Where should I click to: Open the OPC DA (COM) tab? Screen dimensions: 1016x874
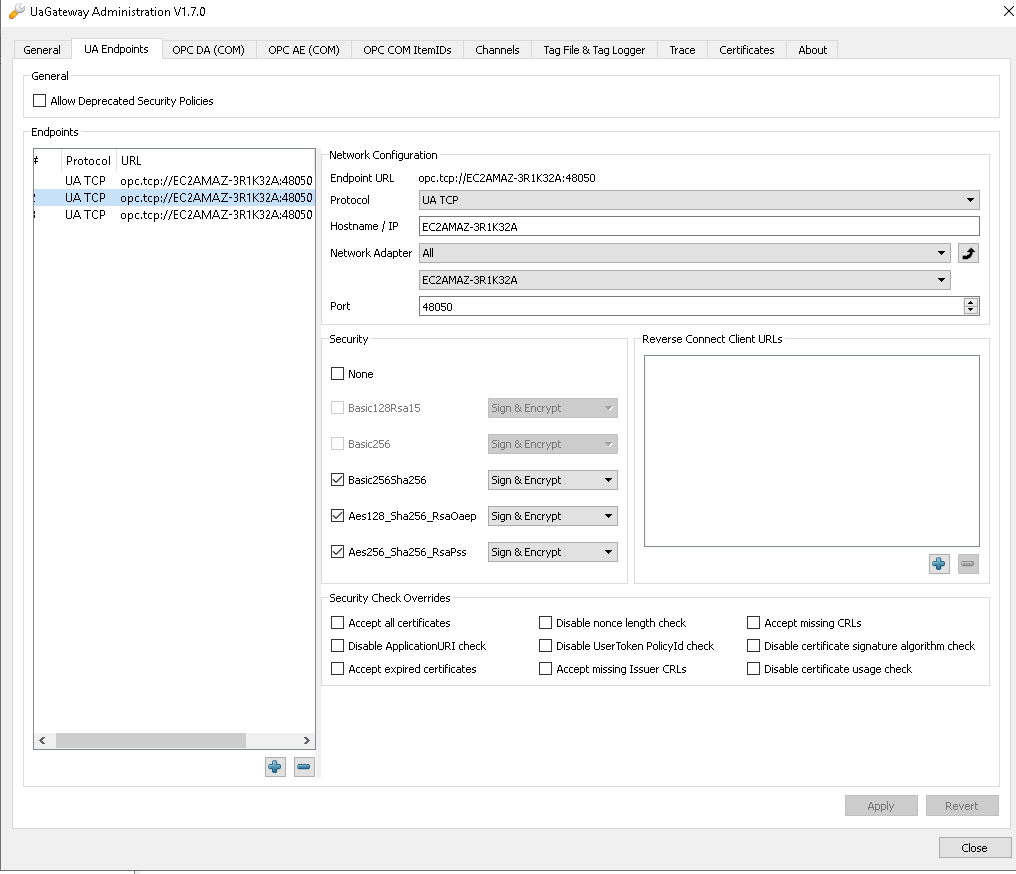click(x=208, y=50)
